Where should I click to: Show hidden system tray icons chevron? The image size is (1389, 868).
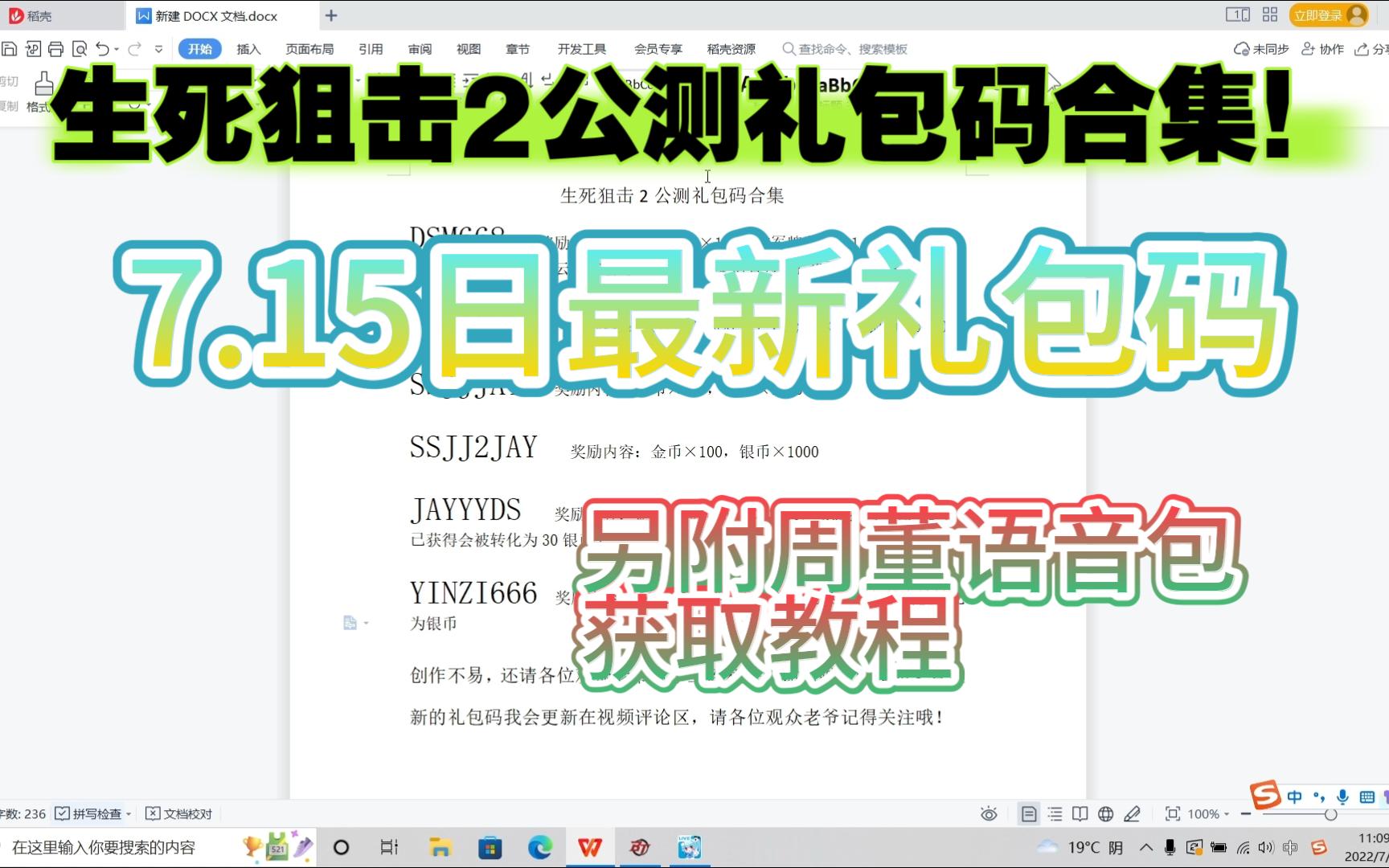[x=1146, y=847]
